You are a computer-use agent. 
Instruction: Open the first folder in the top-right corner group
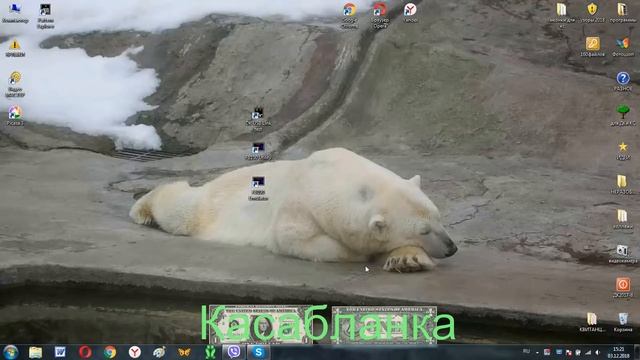pyautogui.click(x=562, y=16)
